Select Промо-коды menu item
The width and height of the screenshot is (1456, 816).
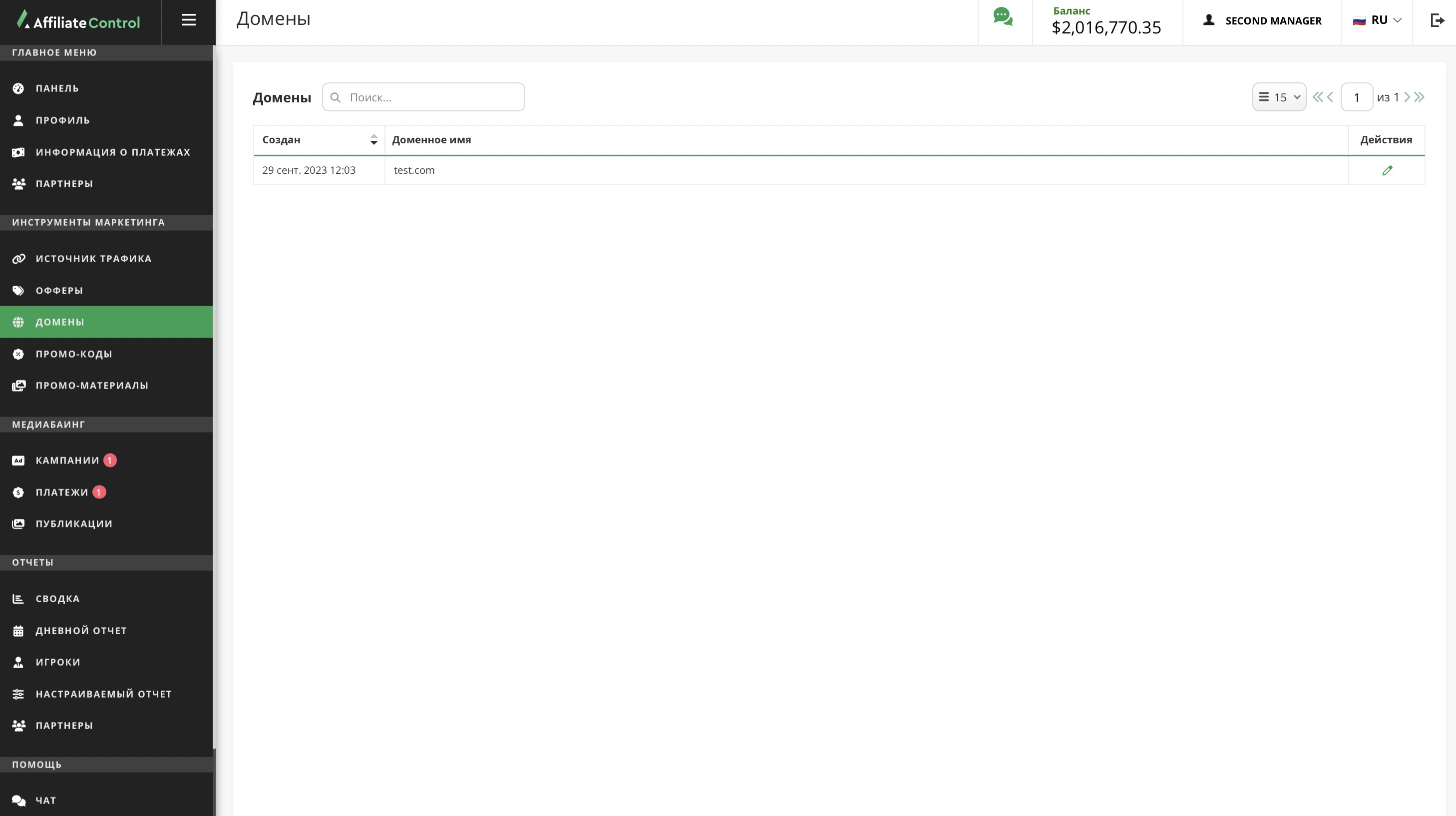[x=74, y=354]
